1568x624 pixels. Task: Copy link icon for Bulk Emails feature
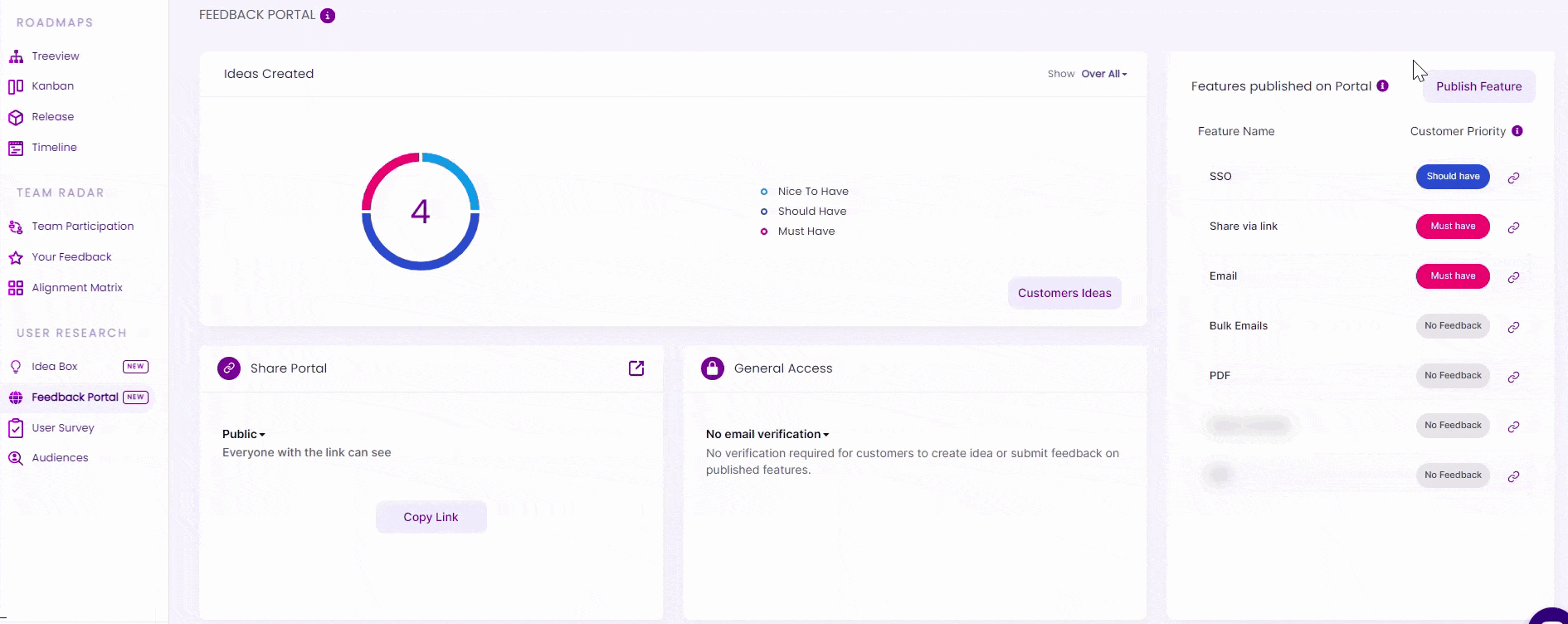click(1513, 327)
